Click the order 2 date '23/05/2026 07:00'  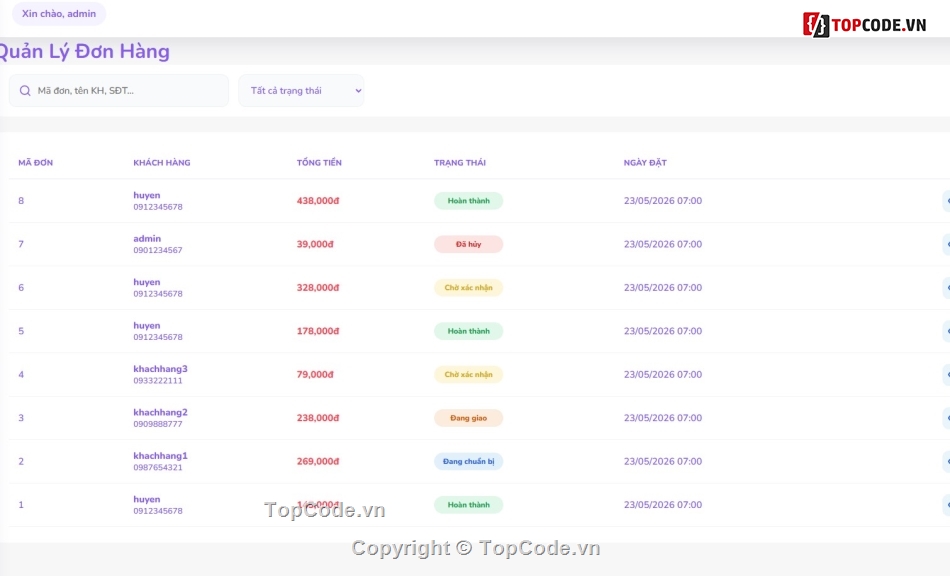(663, 462)
